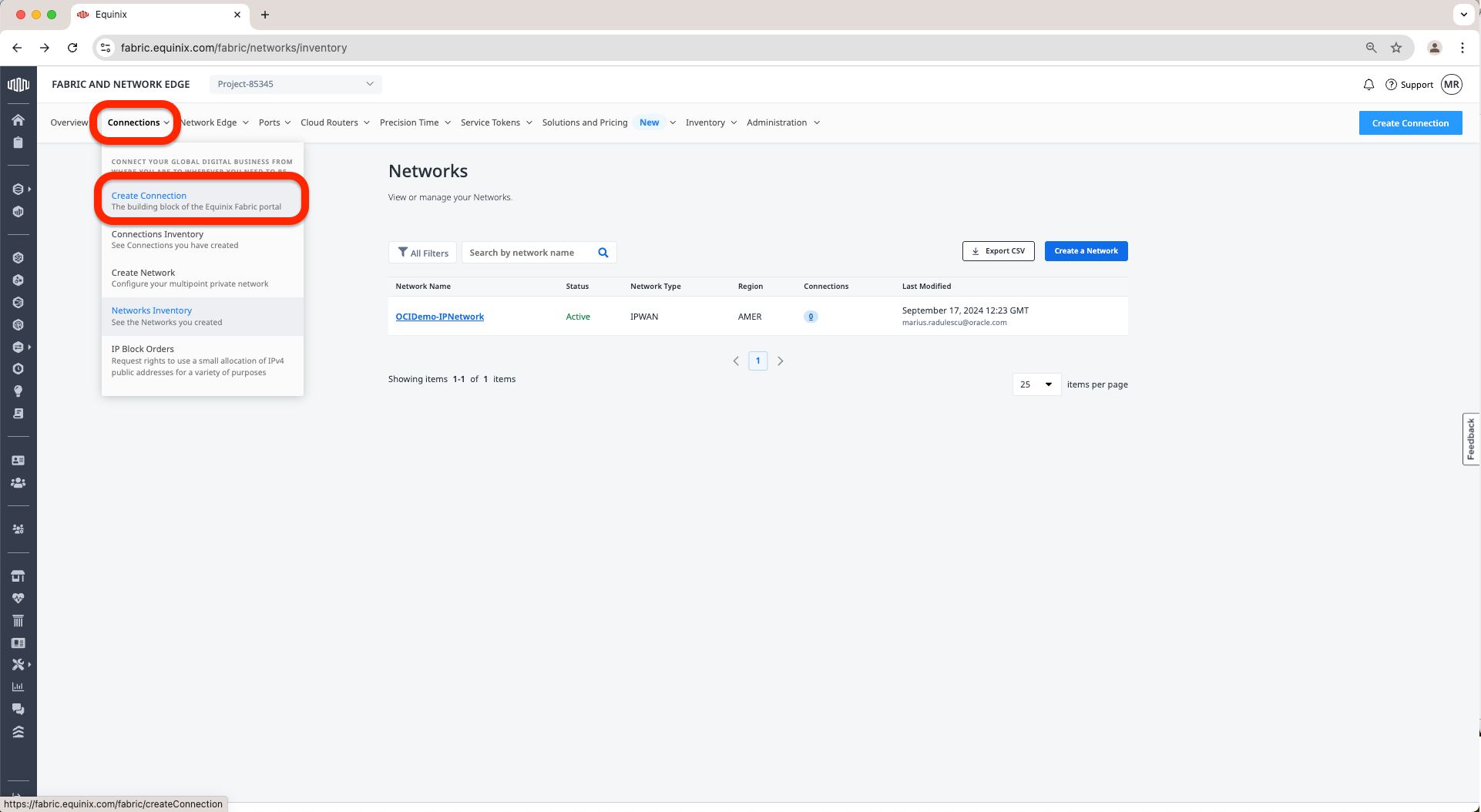
Task: Open the items per page dropdown
Action: (x=1036, y=384)
